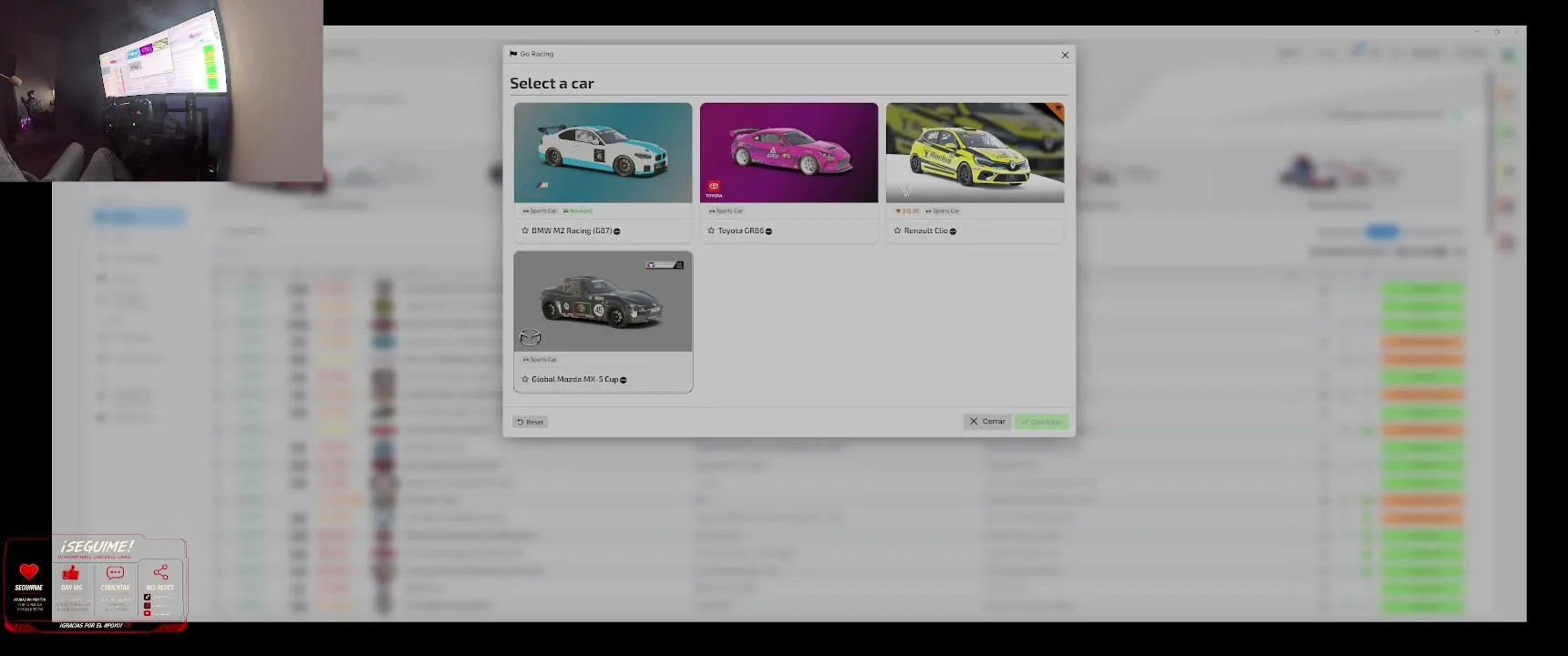Click the Sports Car tag on Toyota GR86 card
This screenshot has height=656, width=1568.
click(x=726, y=211)
